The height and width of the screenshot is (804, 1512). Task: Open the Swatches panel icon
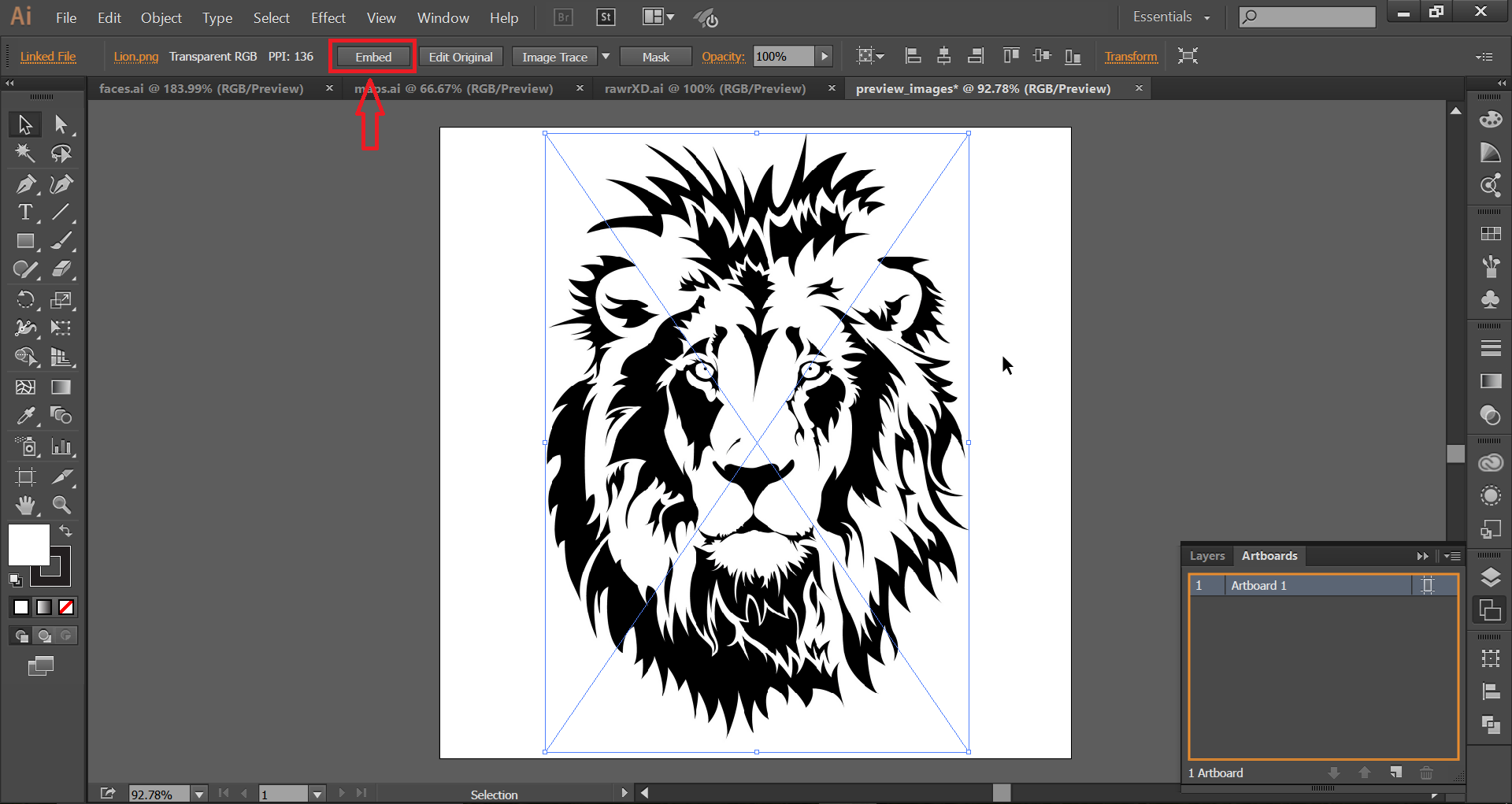point(1490,234)
